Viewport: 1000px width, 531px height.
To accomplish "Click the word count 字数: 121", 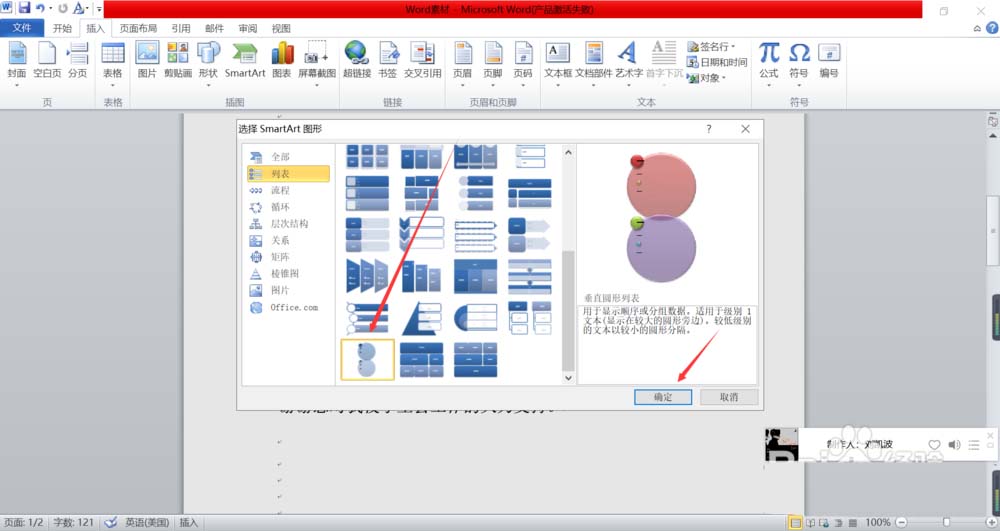I will click(73, 522).
